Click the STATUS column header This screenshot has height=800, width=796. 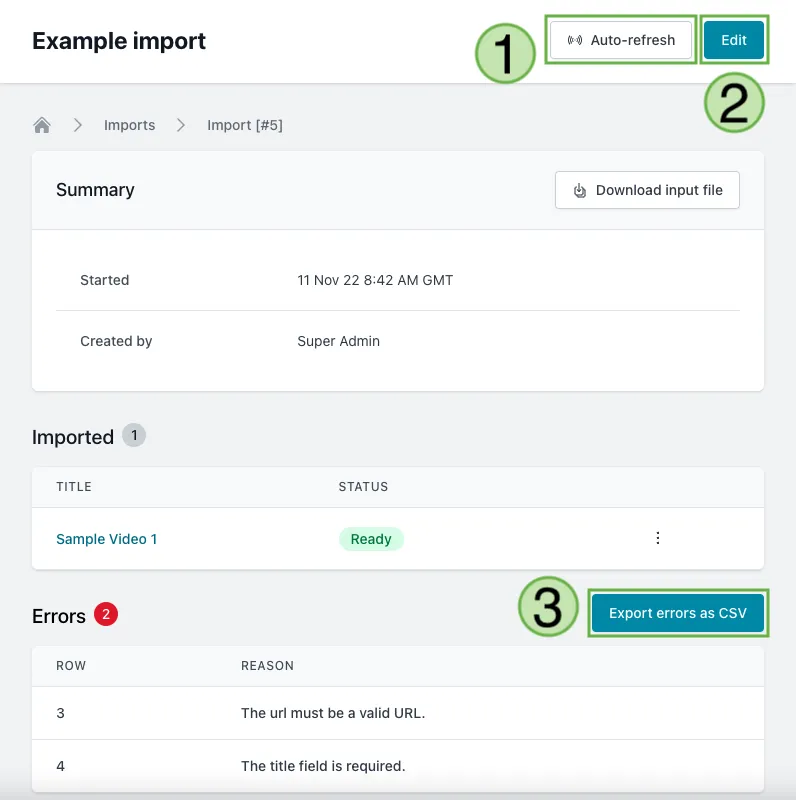click(363, 487)
